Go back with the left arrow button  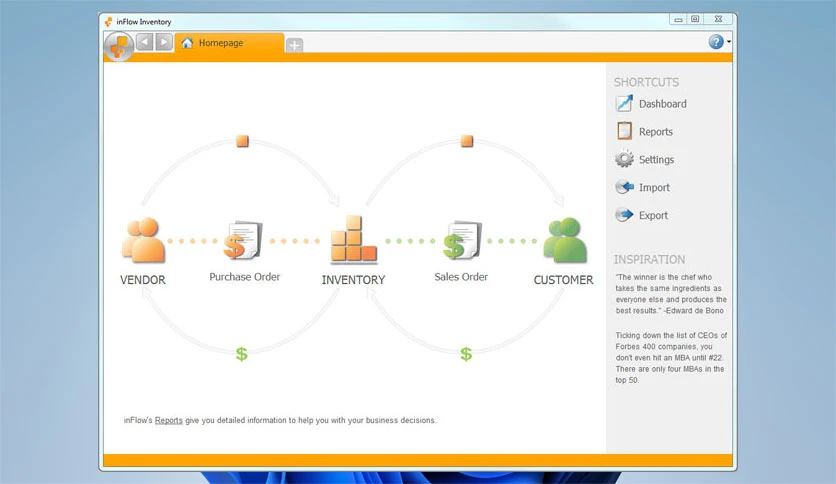(x=144, y=42)
